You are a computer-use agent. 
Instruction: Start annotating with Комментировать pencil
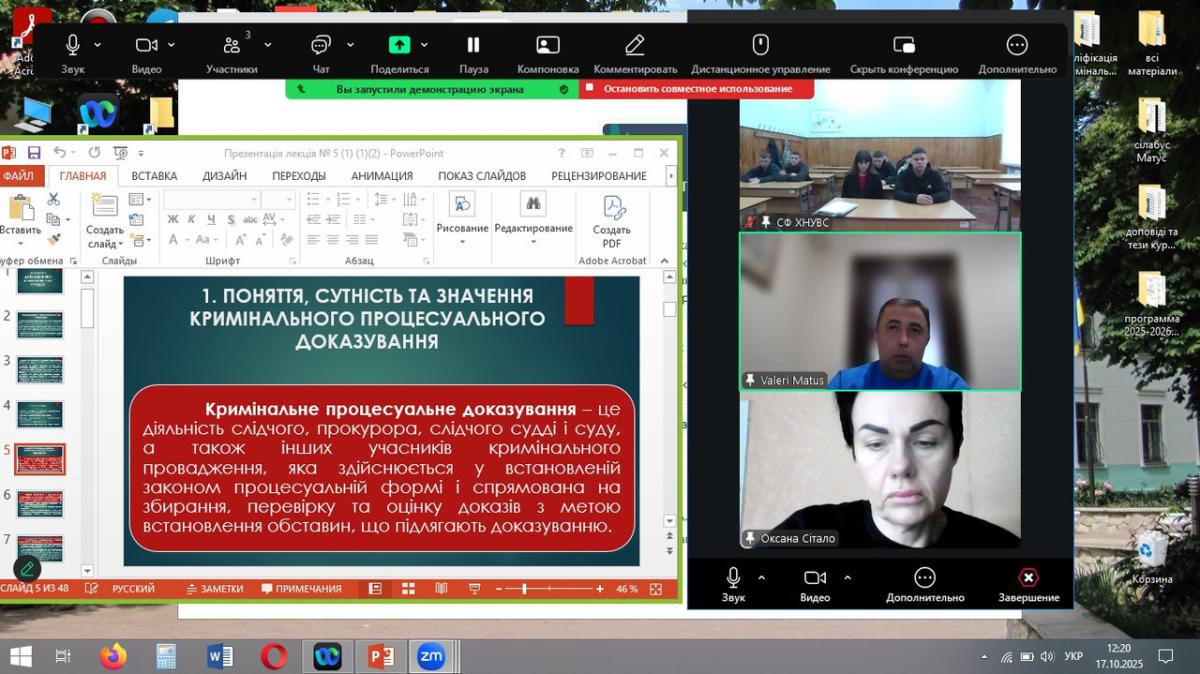coord(635,52)
